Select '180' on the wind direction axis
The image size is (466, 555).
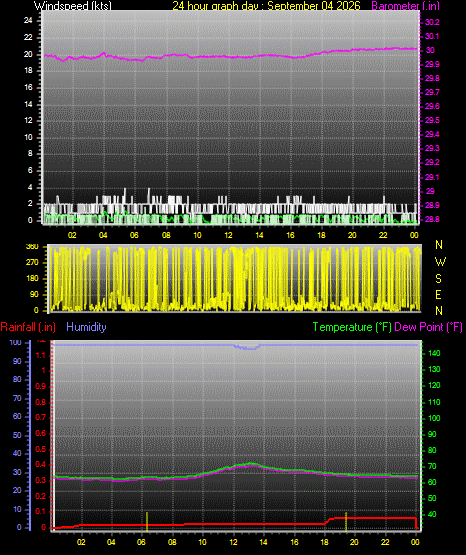tap(32, 279)
